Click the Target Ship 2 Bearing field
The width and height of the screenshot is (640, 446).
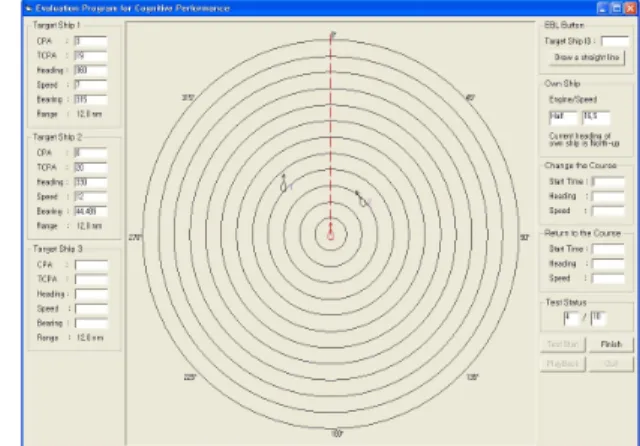tap(91, 211)
